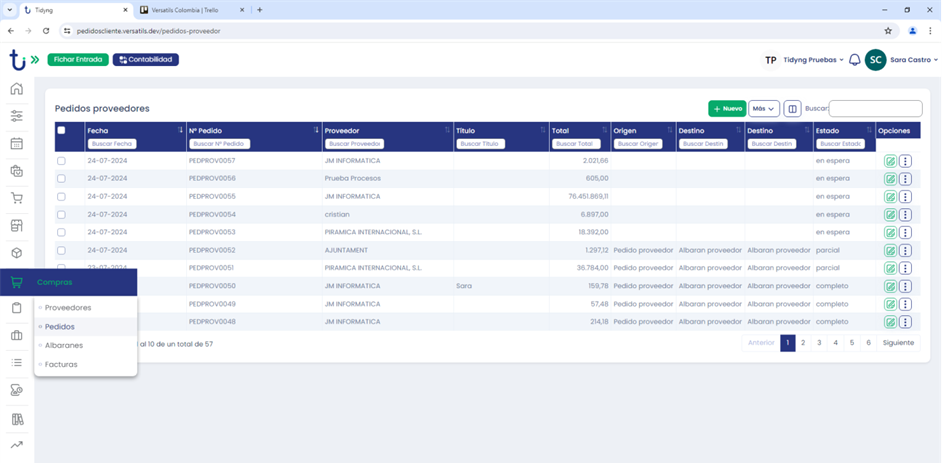Screen dimensions: 942x463
Task: Click the notification bell icon
Action: tap(854, 60)
